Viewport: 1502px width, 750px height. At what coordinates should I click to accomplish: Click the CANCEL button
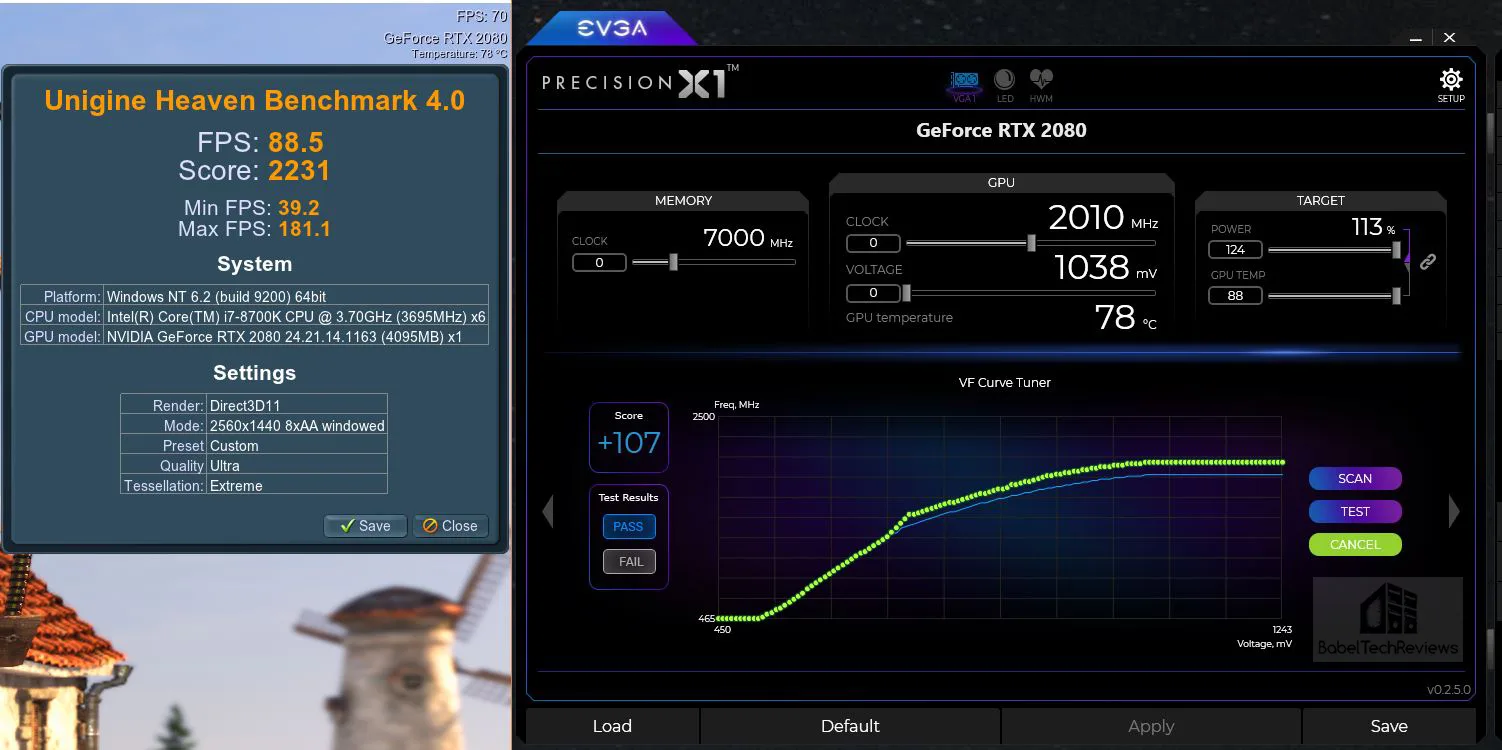pyautogui.click(x=1355, y=545)
